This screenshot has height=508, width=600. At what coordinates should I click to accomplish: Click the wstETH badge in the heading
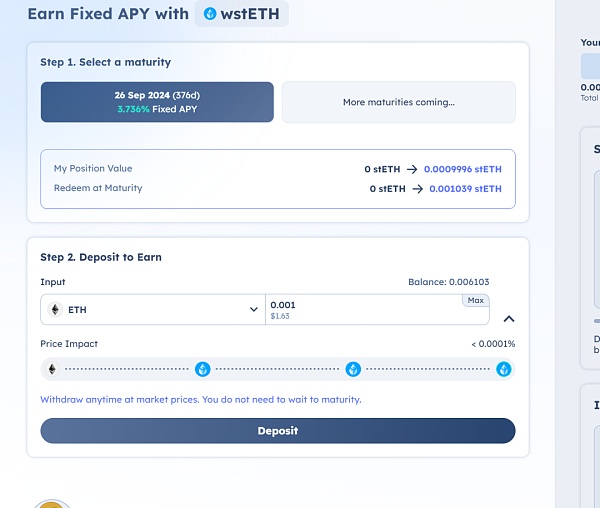(241, 14)
